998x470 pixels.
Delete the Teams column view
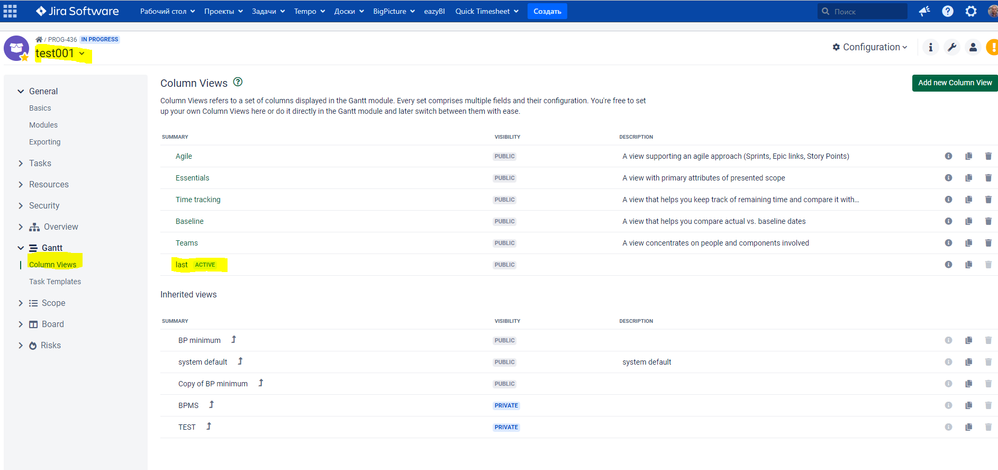pyautogui.click(x=988, y=243)
